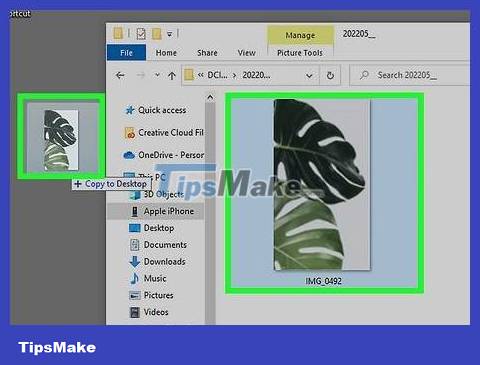Open the File ribbon tab
The image size is (480, 365).
pos(126,53)
